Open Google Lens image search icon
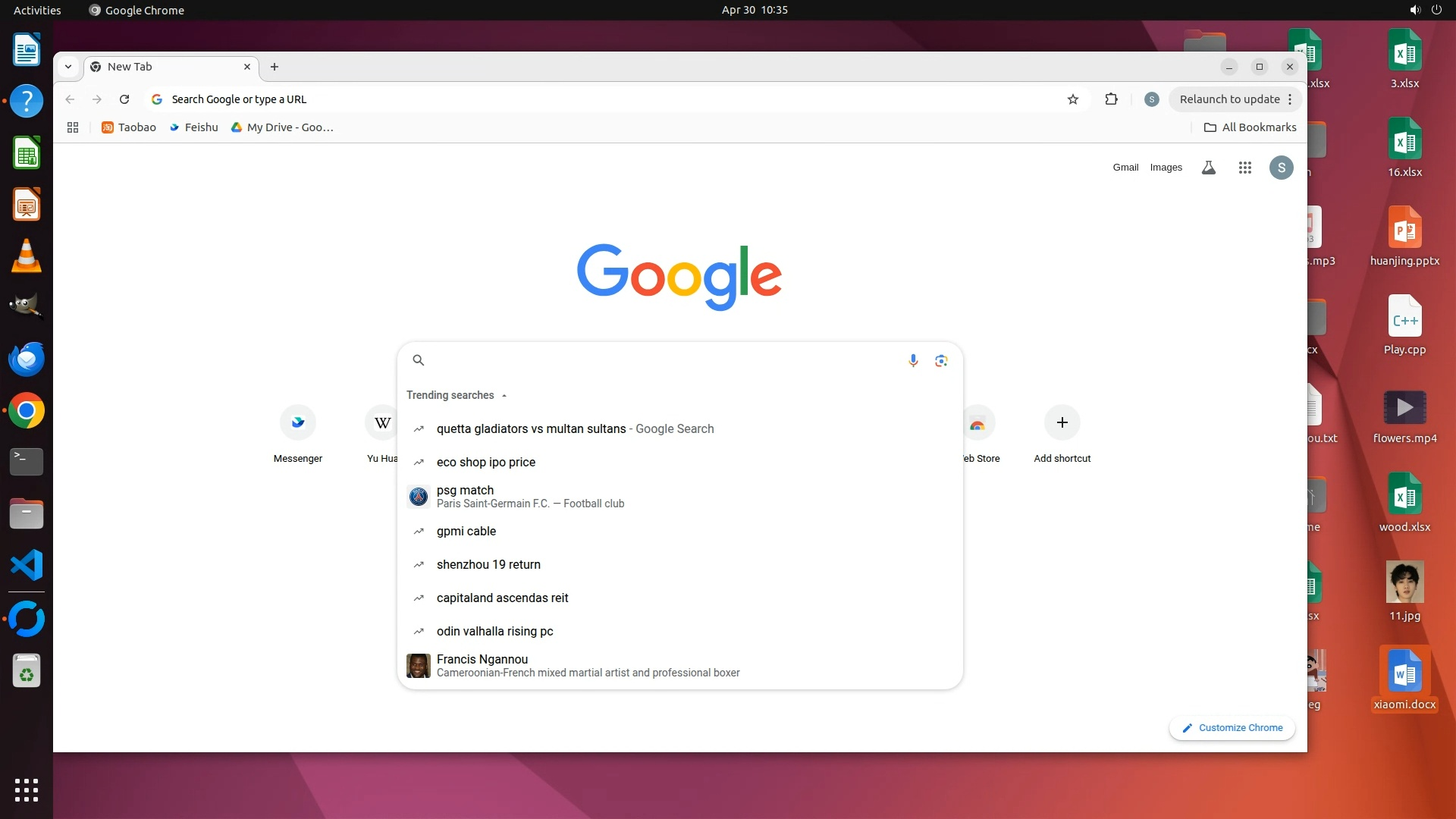Screen dimensions: 1456x819 click(941, 360)
